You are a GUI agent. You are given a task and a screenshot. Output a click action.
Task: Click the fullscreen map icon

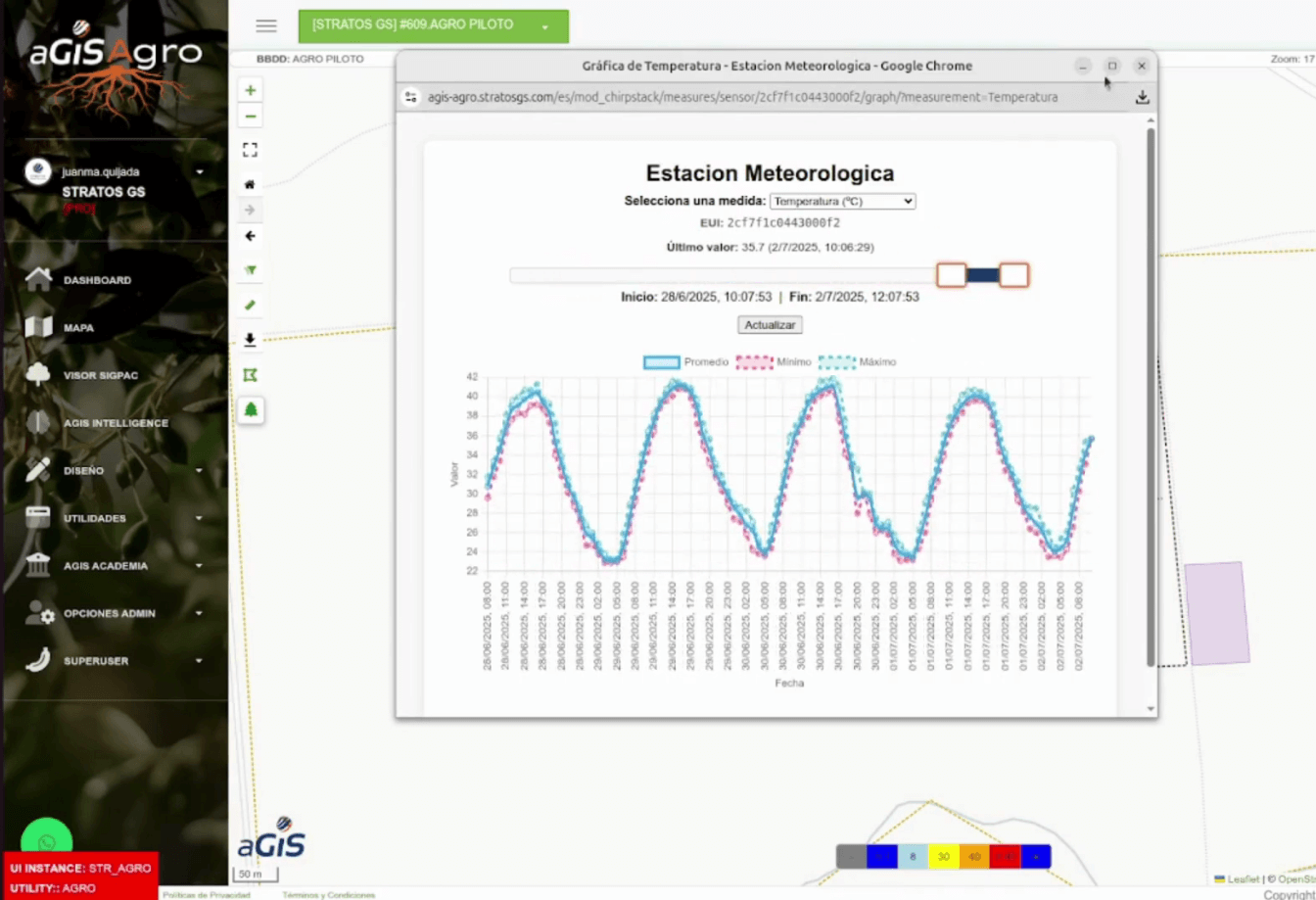tap(251, 150)
